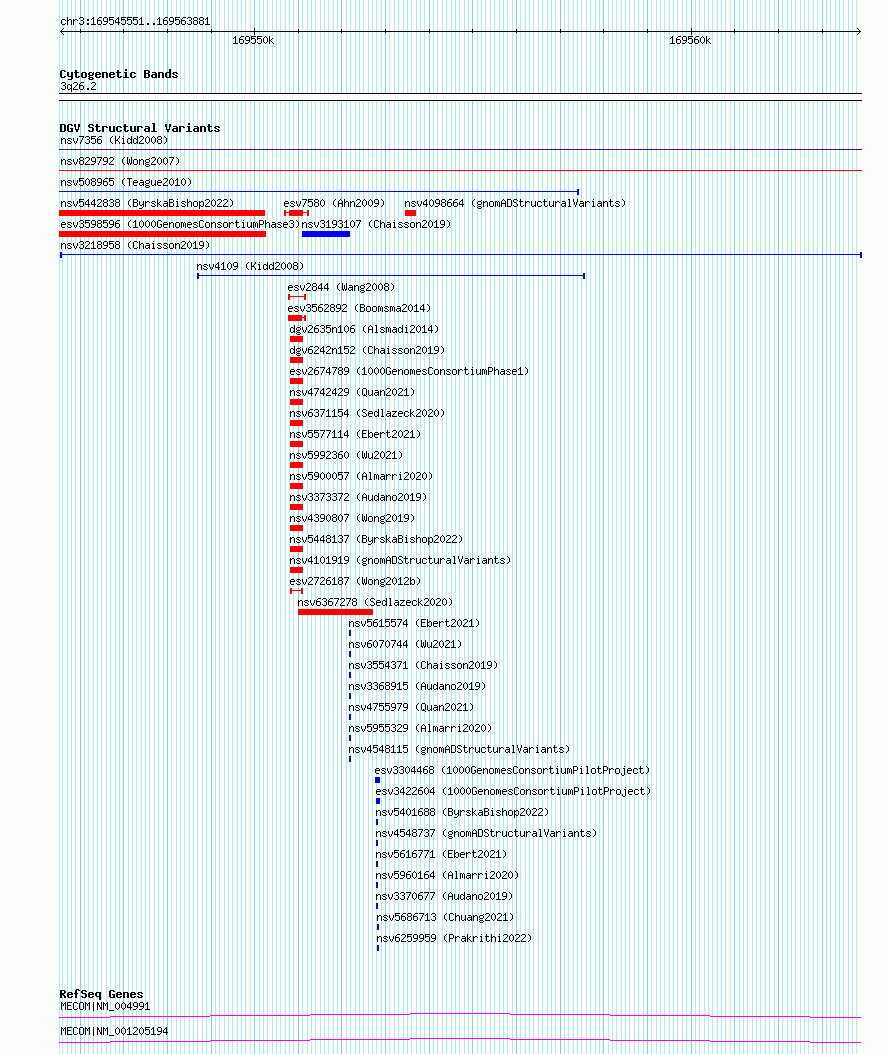Click red bar under nsv5442838
Viewport: 890px width, 1054px height.
click(162, 213)
